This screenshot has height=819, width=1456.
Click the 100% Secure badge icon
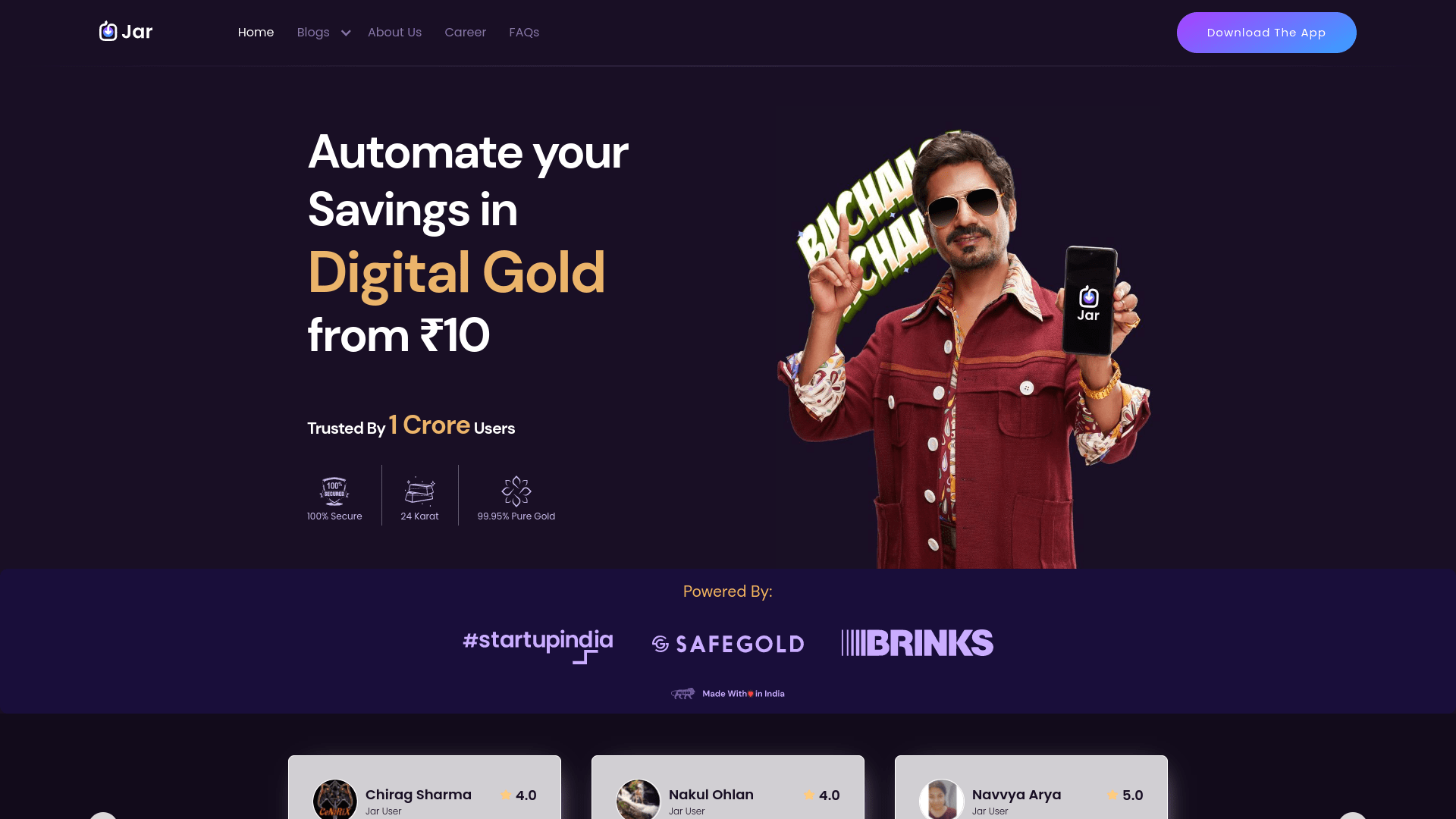tap(334, 491)
